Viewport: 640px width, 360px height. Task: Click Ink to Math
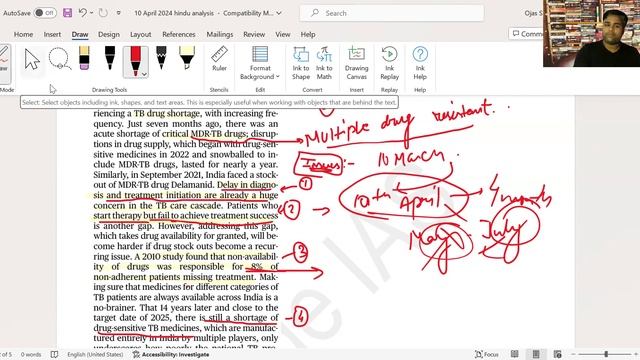click(x=324, y=63)
